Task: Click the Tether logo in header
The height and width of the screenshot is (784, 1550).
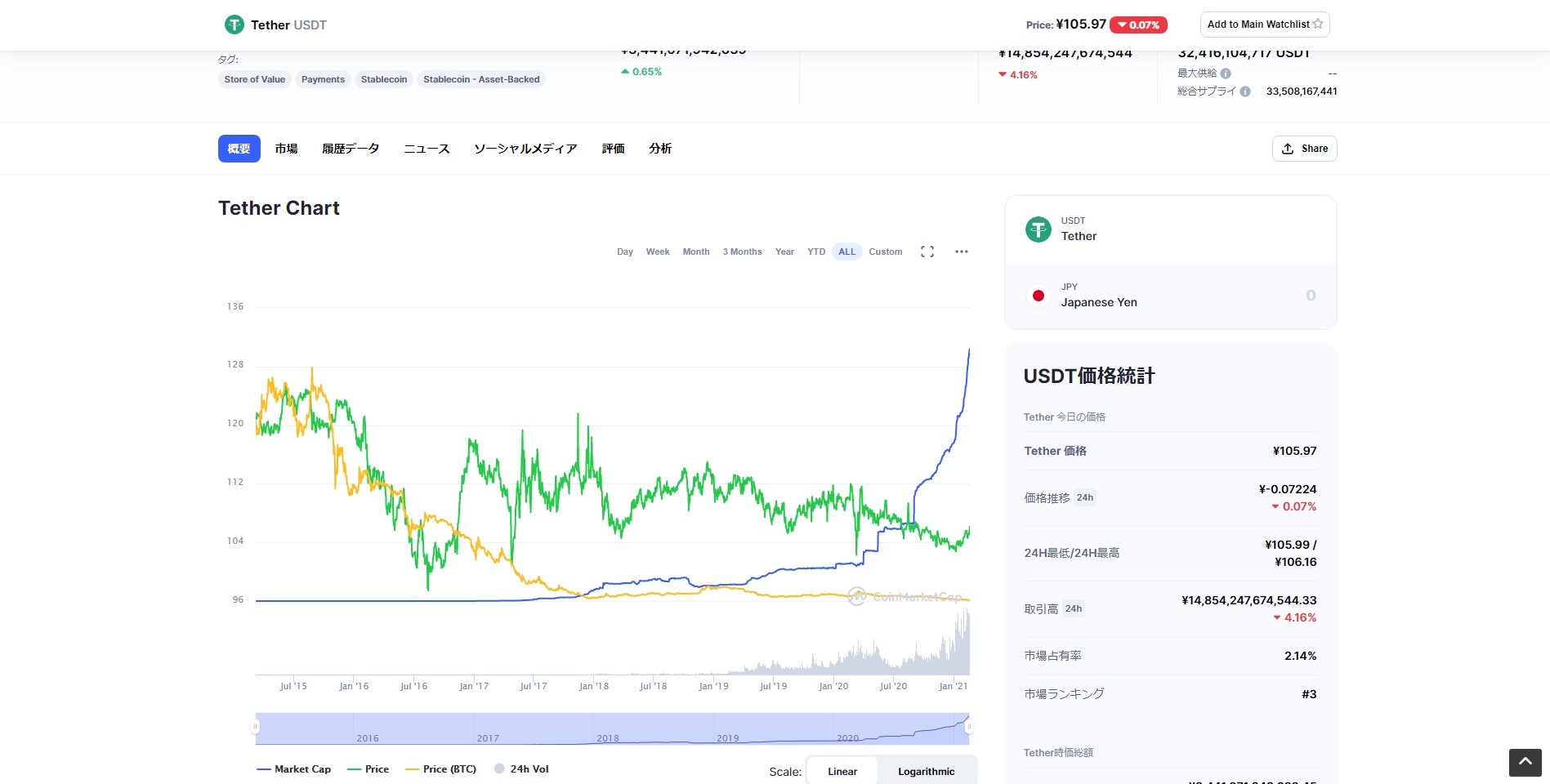Action: click(235, 24)
